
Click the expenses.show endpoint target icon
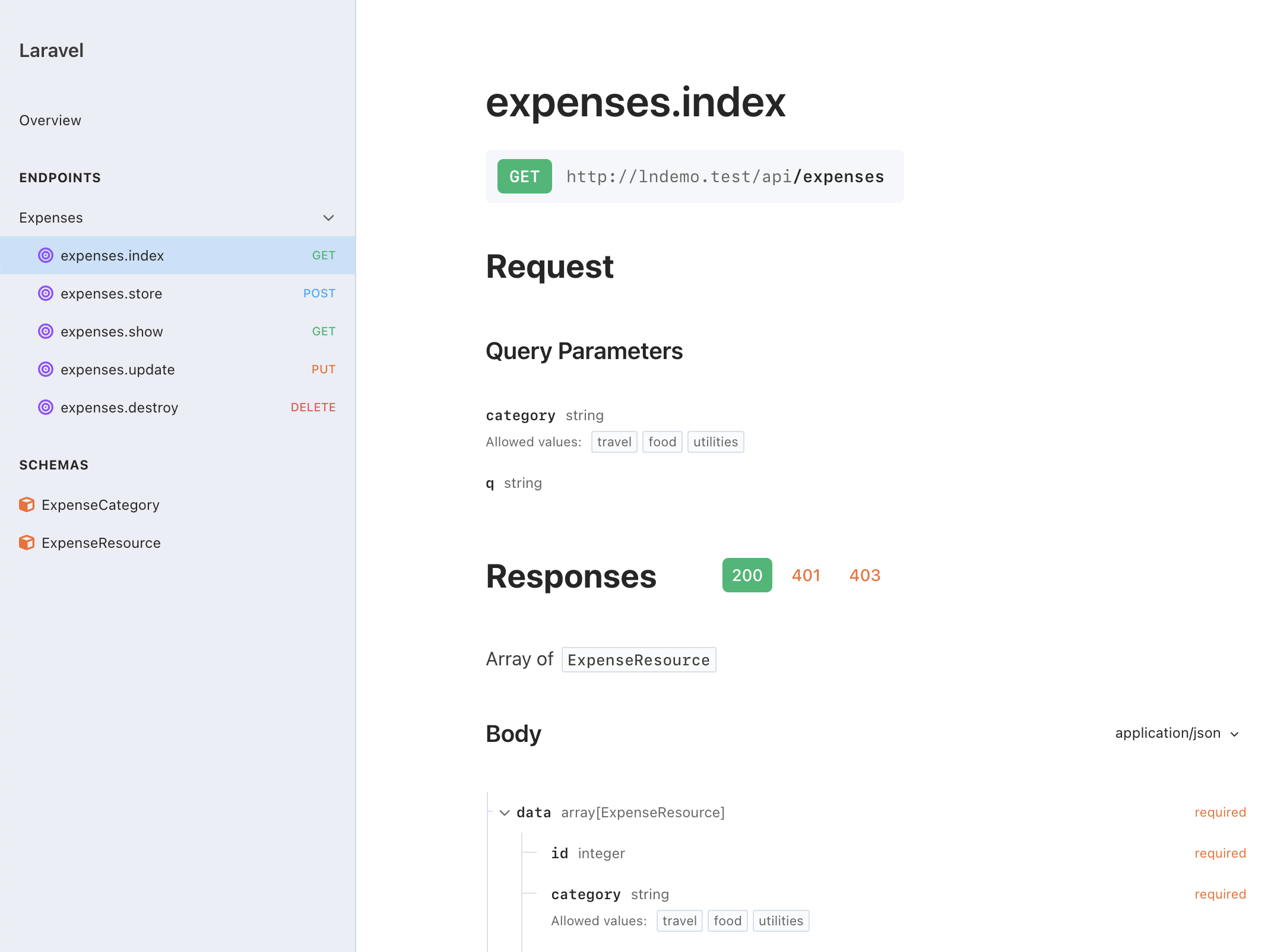[x=46, y=331]
